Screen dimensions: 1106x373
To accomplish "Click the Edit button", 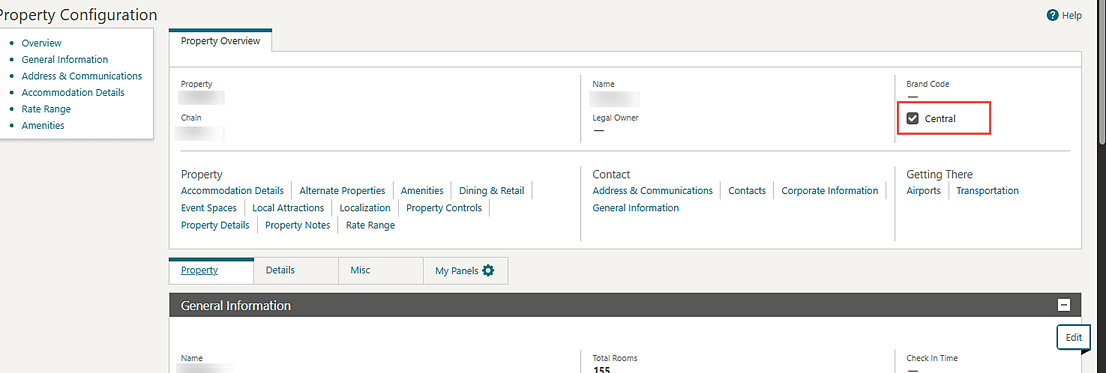I will tap(1074, 338).
